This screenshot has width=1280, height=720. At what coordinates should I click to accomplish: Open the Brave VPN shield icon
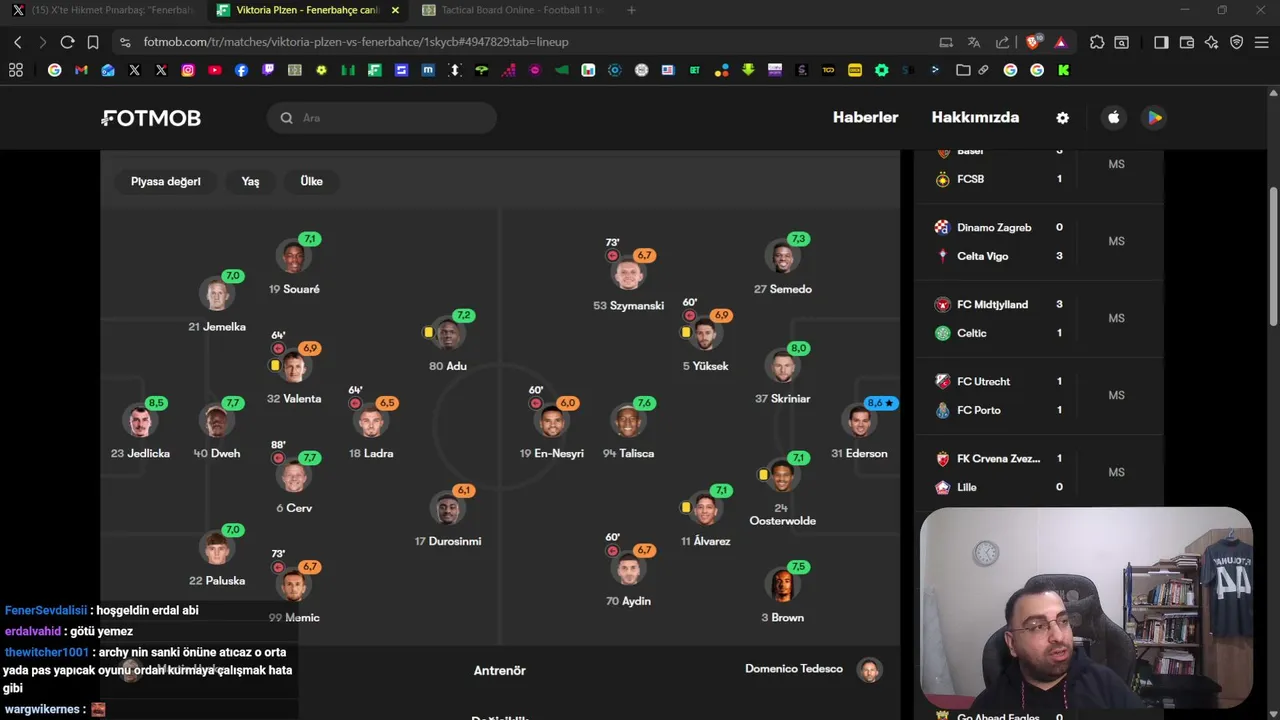(x=1237, y=42)
